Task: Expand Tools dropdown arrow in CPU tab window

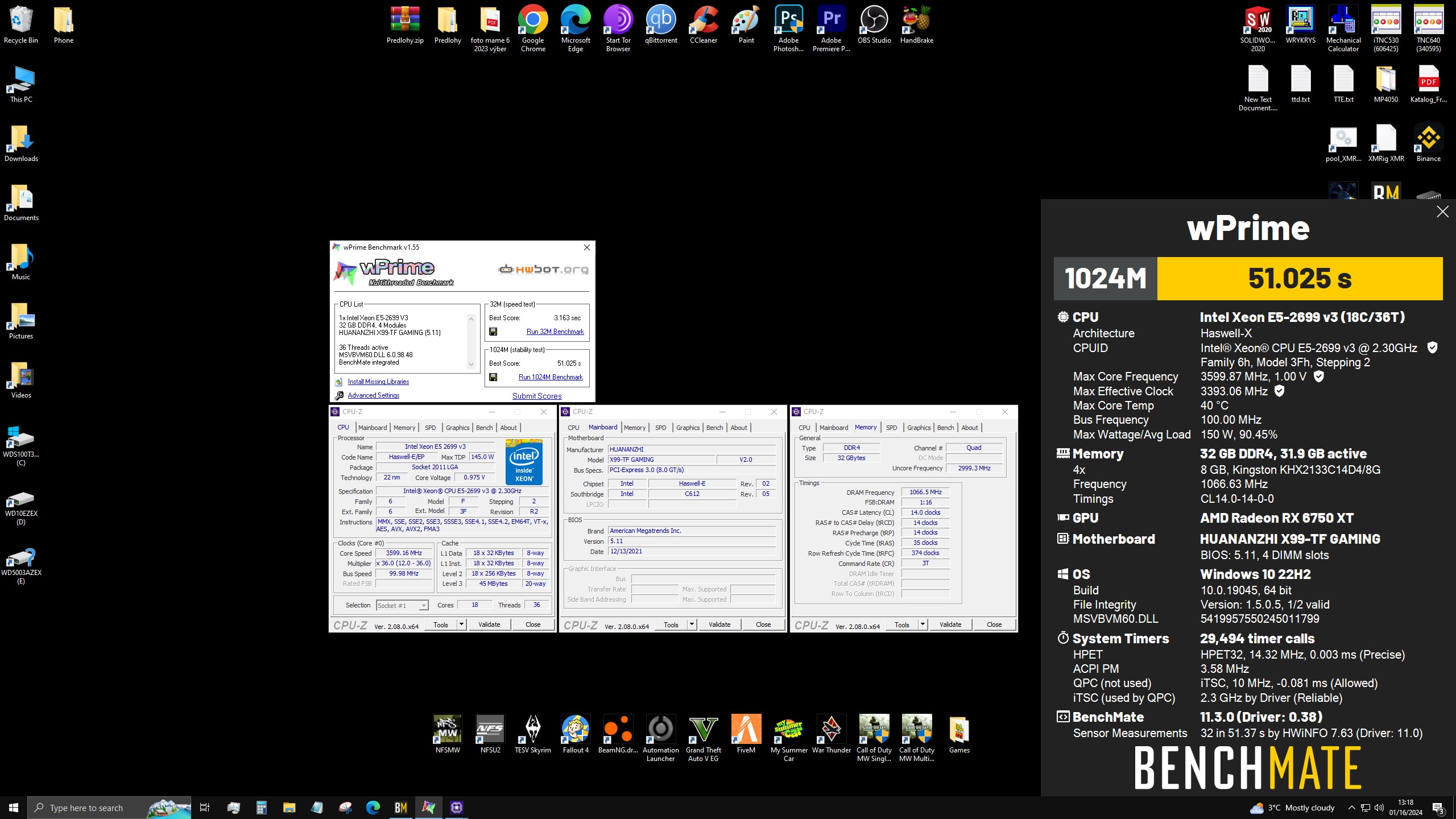Action: pyautogui.click(x=461, y=624)
